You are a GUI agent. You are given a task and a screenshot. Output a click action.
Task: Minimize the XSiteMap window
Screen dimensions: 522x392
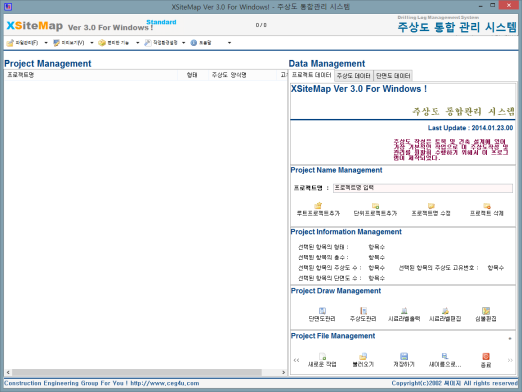tap(481, 6)
